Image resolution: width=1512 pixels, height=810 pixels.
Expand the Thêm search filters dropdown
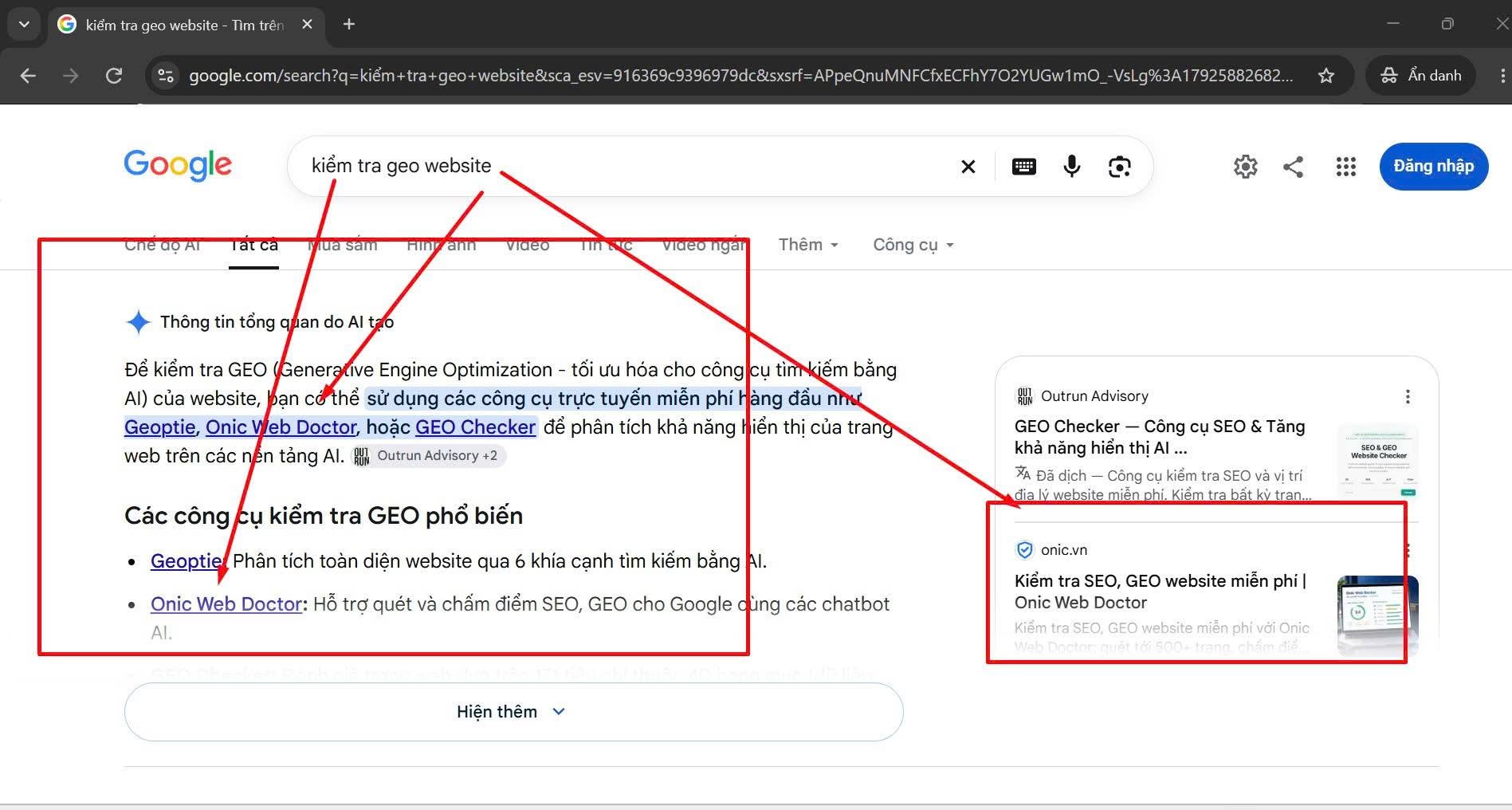pyautogui.click(x=808, y=245)
